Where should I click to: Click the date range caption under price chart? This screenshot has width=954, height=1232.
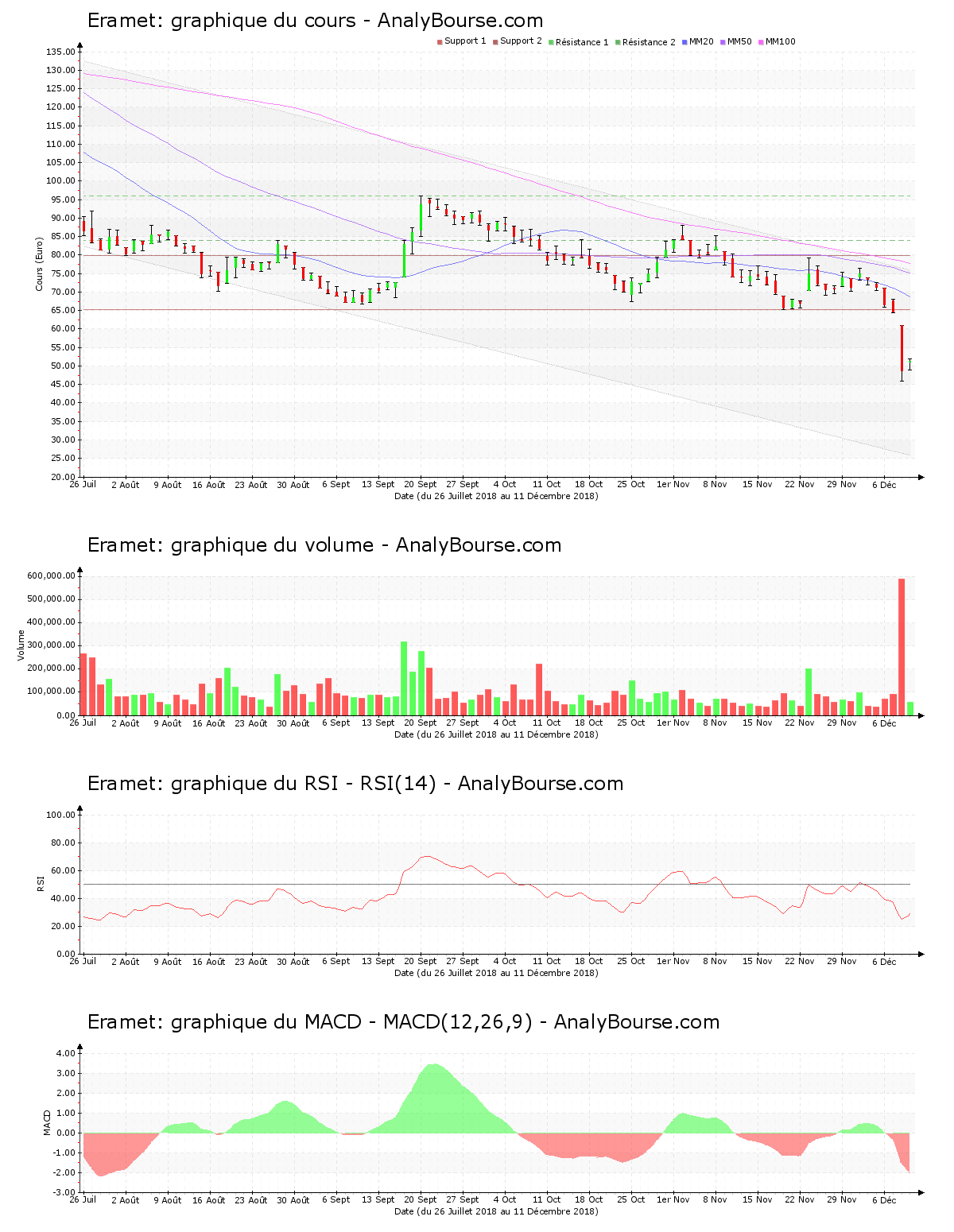coord(496,496)
